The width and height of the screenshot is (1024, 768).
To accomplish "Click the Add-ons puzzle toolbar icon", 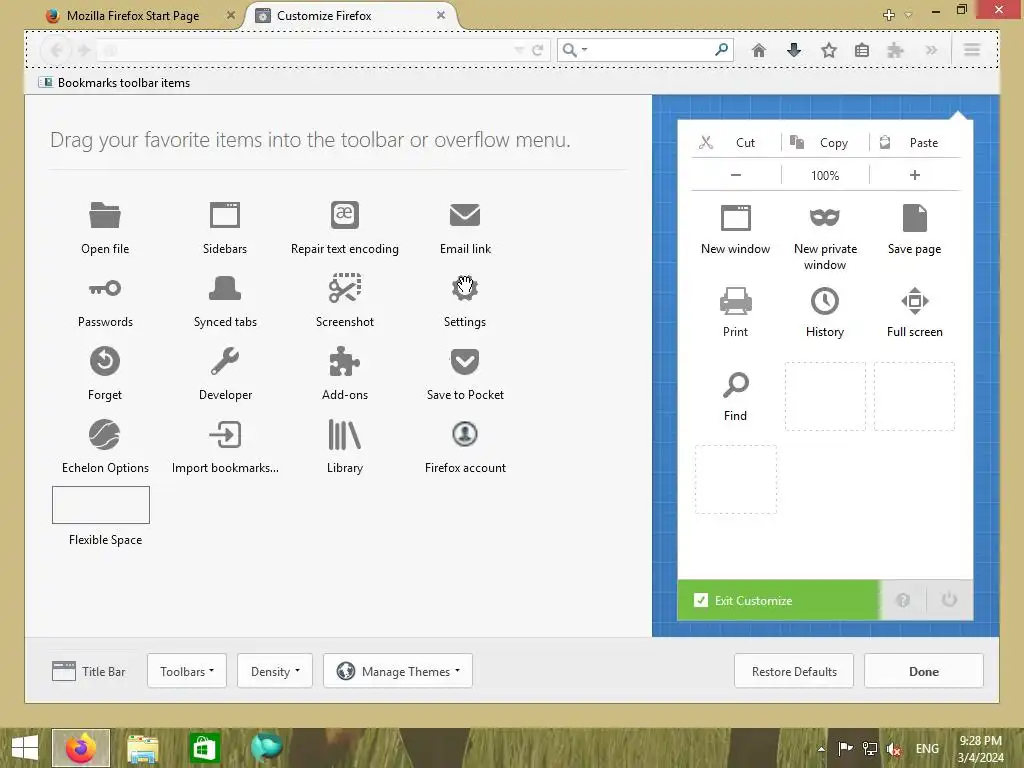I will tap(895, 50).
